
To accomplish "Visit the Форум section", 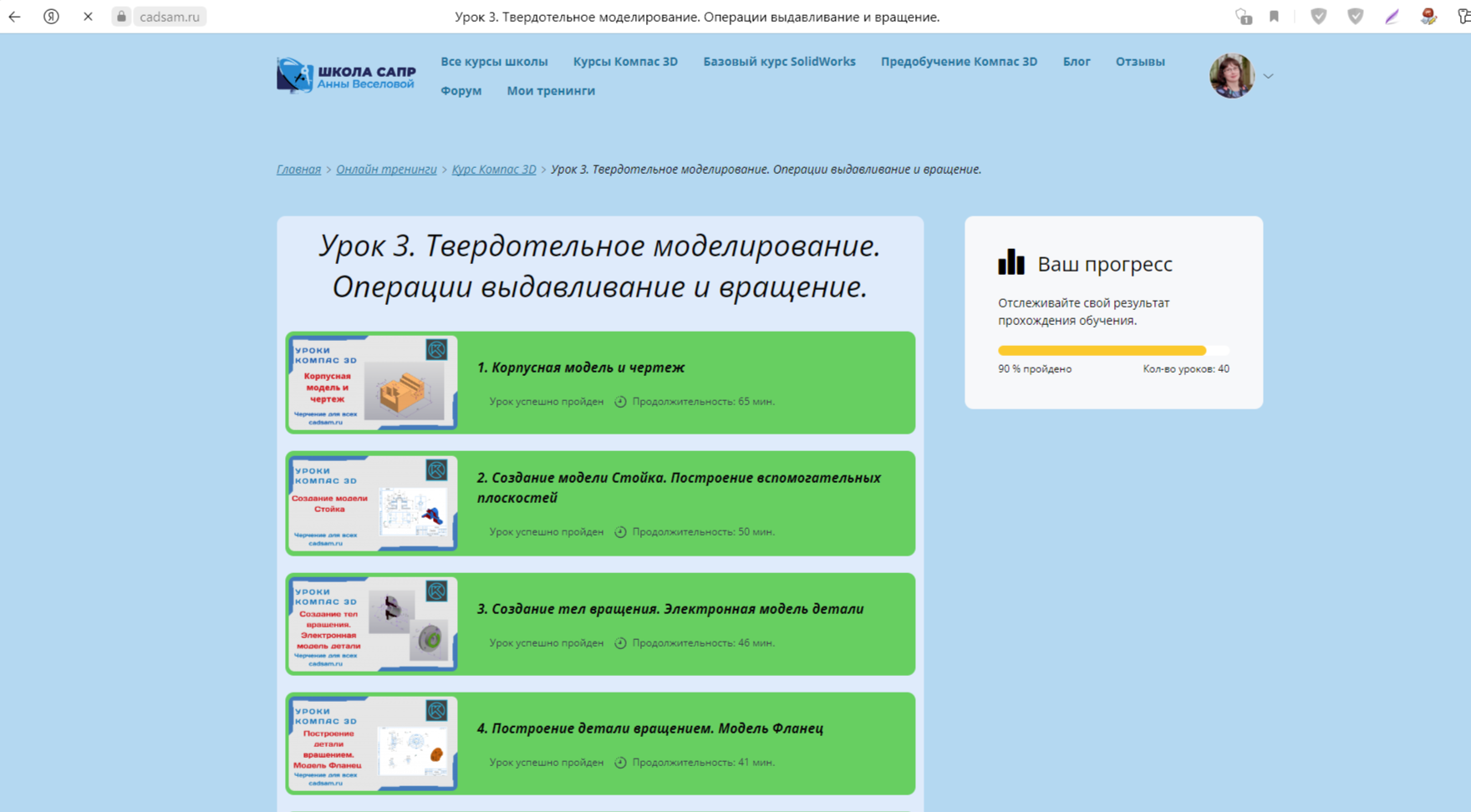I will (x=461, y=91).
